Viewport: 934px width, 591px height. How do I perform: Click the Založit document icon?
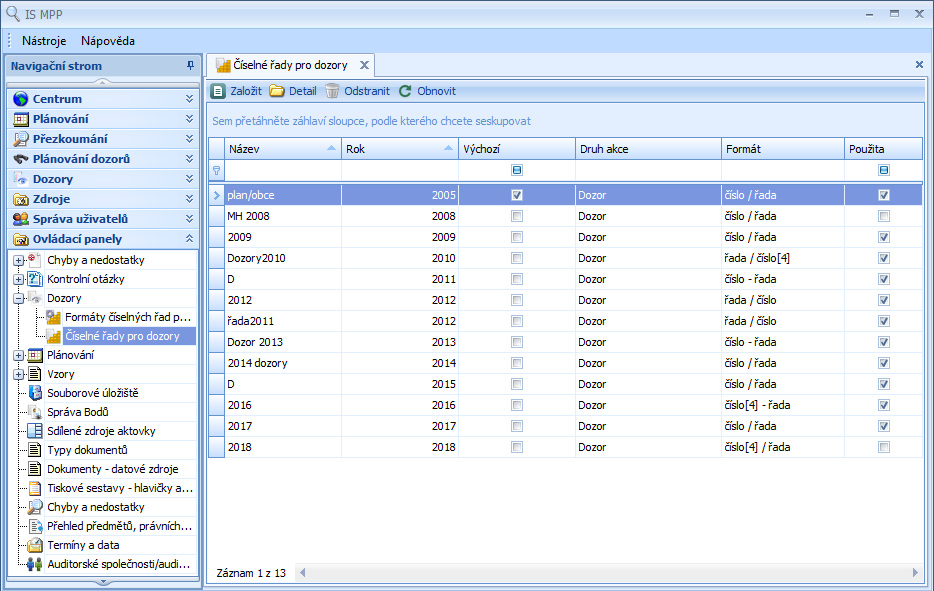tap(218, 91)
